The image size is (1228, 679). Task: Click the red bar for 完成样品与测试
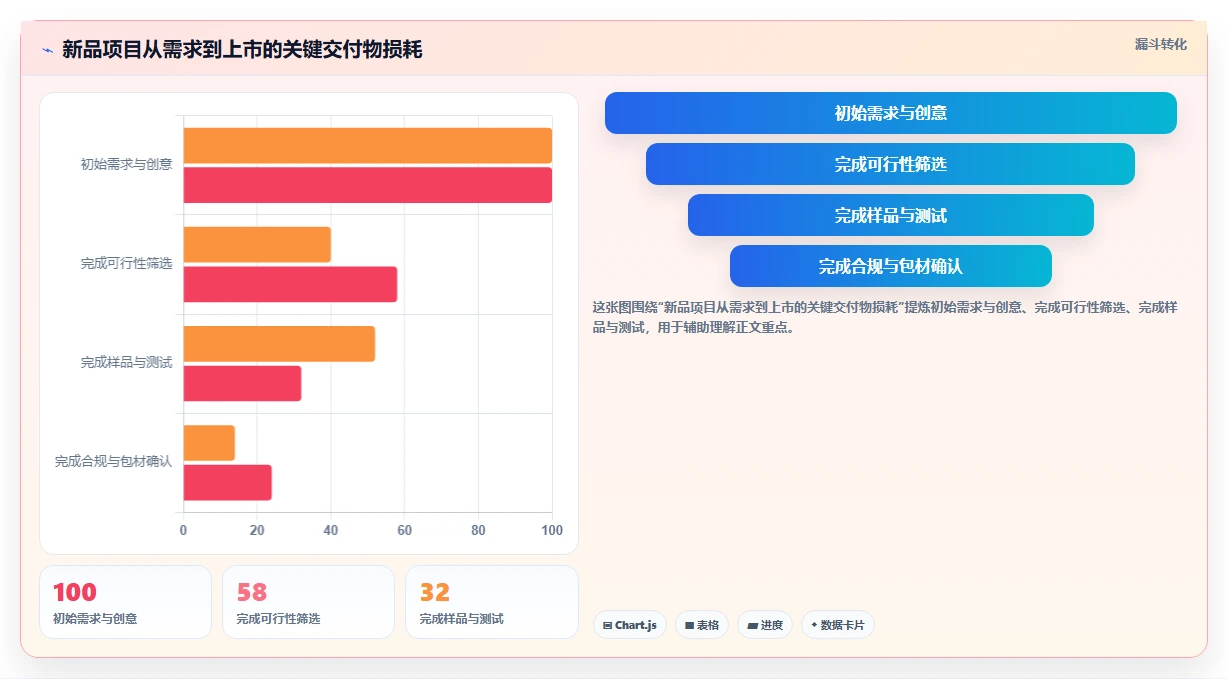click(x=242, y=383)
